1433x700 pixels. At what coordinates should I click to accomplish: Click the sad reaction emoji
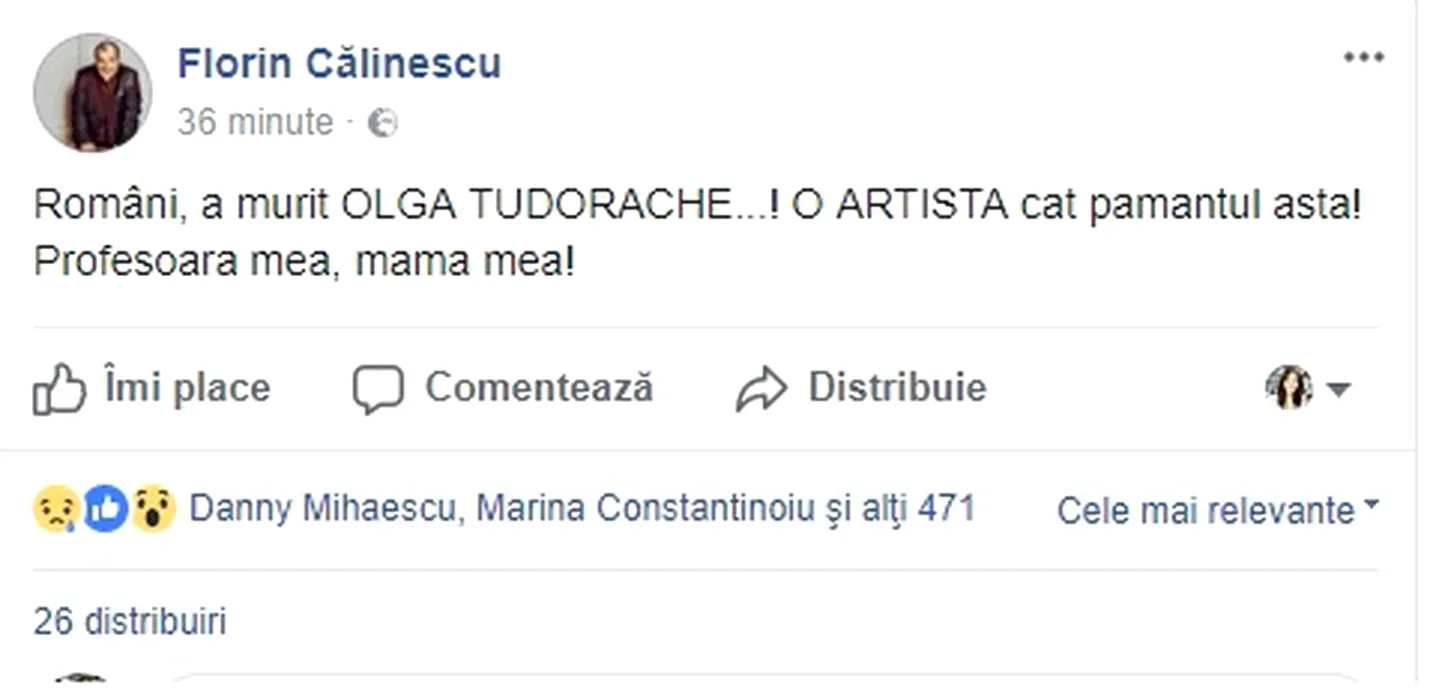56,509
